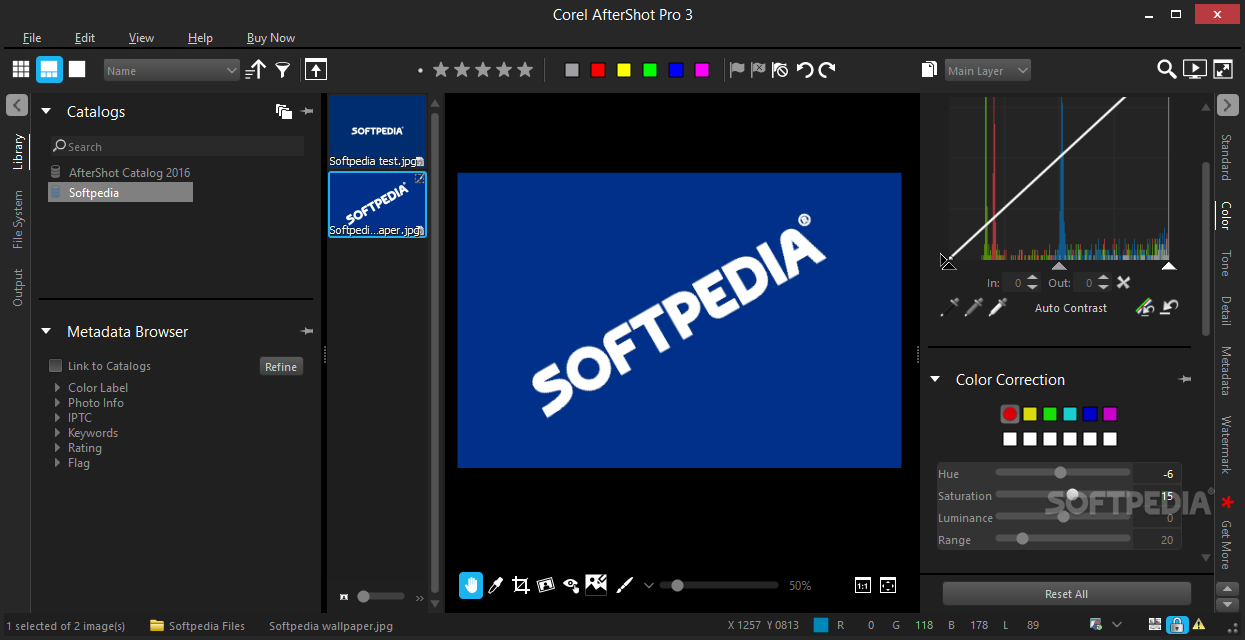The width and height of the screenshot is (1245, 640).
Task: Rate the image five stars
Action: point(525,70)
